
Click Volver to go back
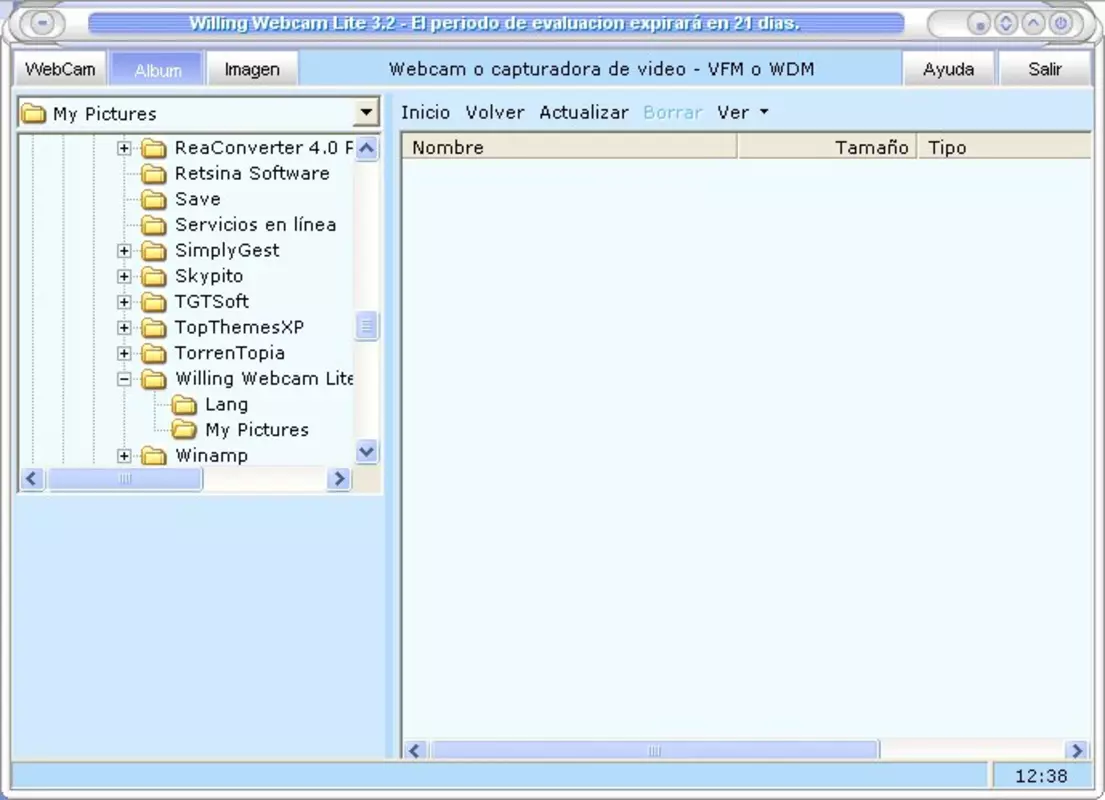tap(495, 112)
